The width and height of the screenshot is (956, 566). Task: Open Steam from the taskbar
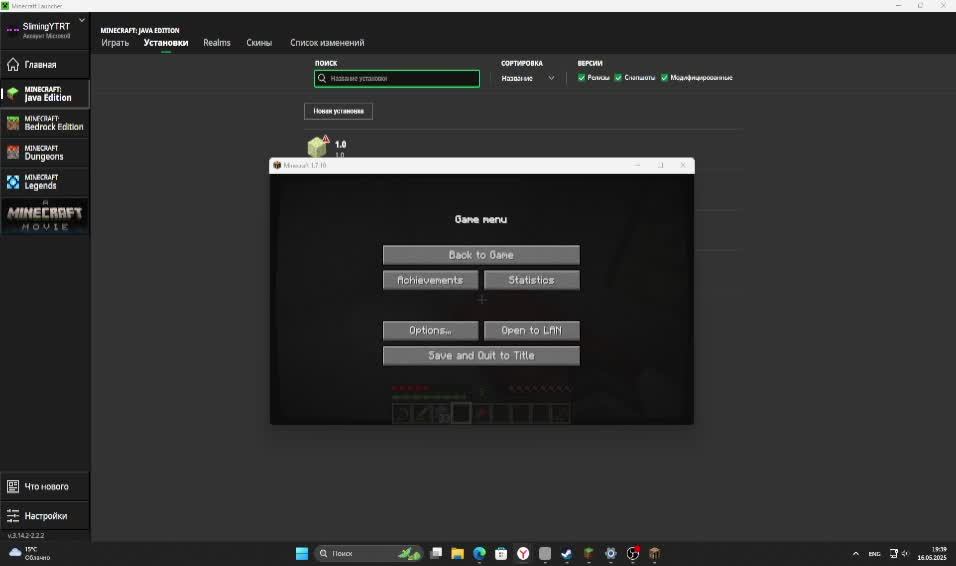pos(567,553)
